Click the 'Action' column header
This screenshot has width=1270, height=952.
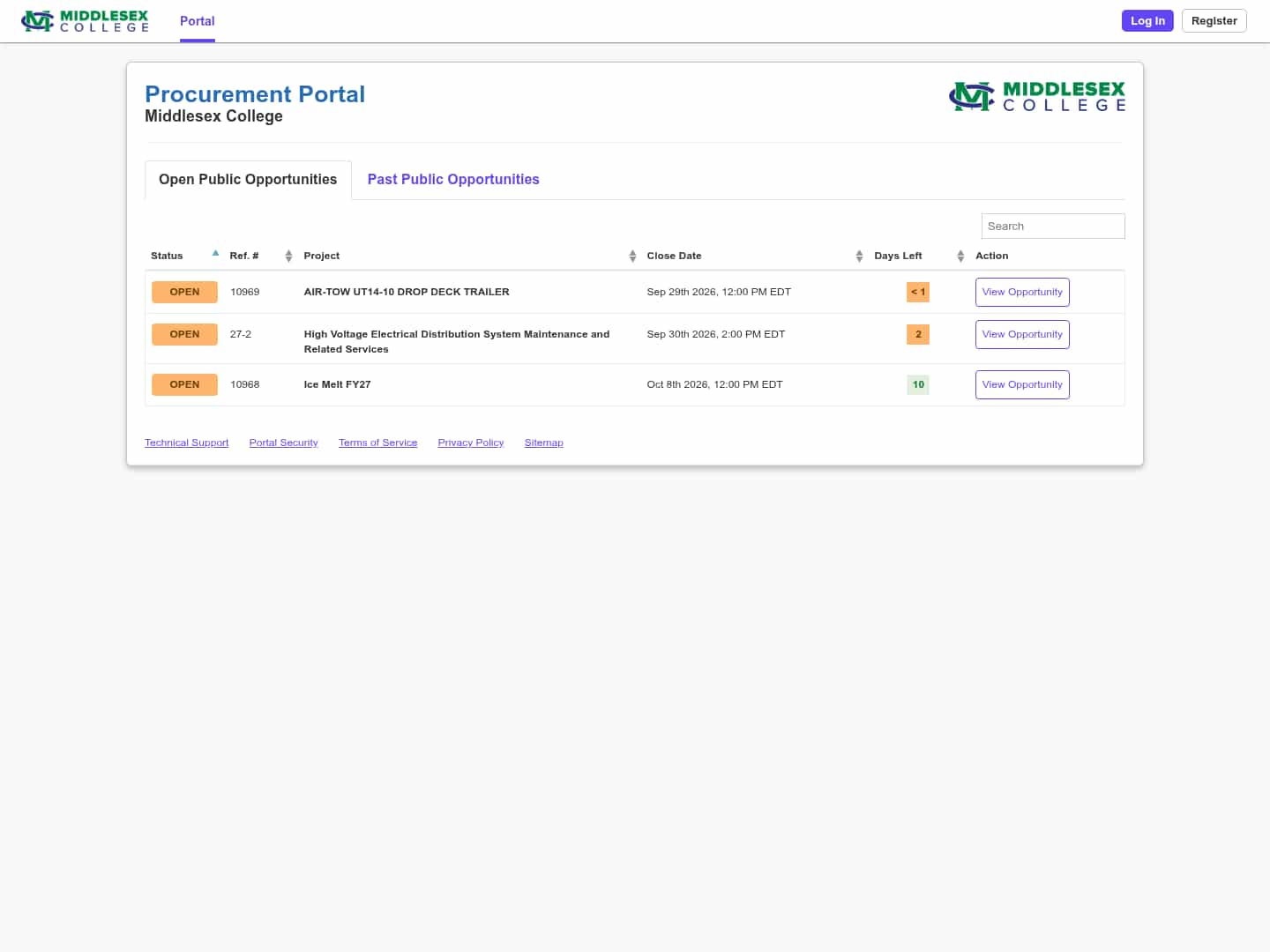coord(991,256)
